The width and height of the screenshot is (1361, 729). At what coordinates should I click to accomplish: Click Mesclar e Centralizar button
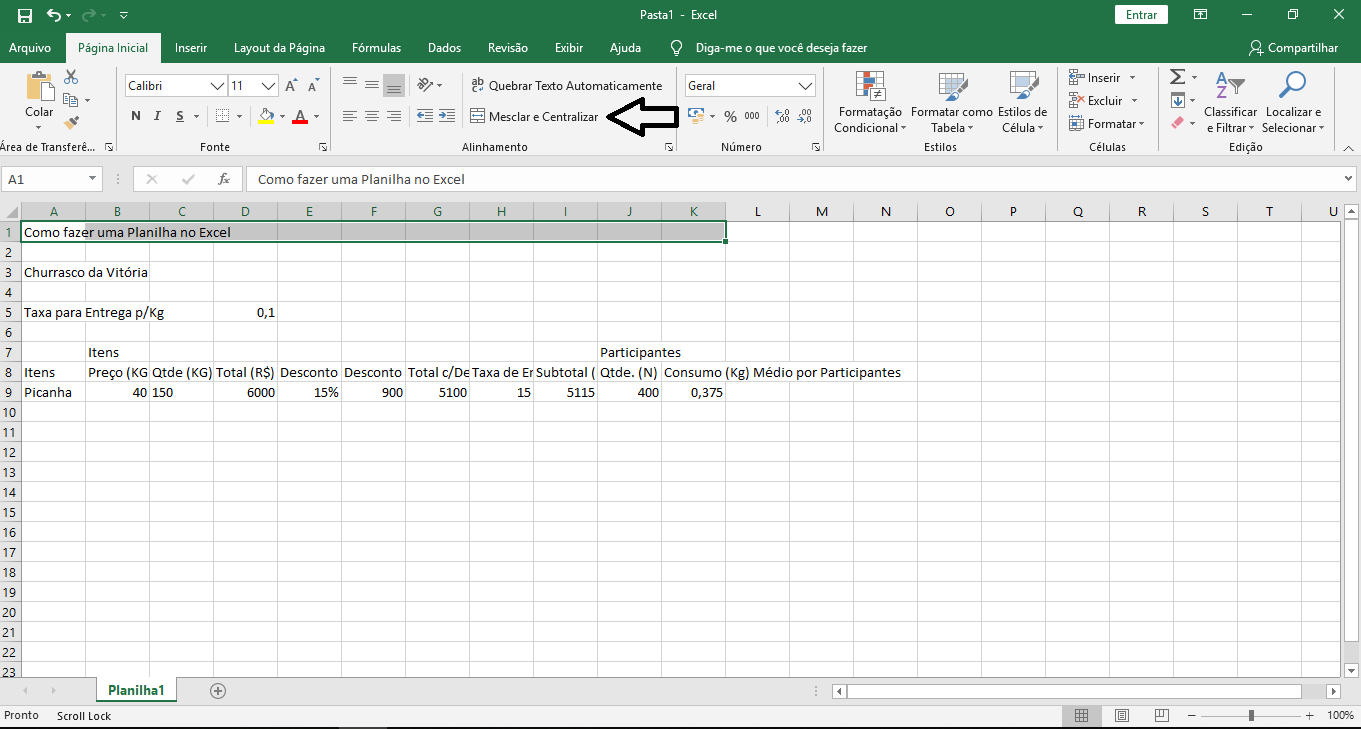point(534,117)
